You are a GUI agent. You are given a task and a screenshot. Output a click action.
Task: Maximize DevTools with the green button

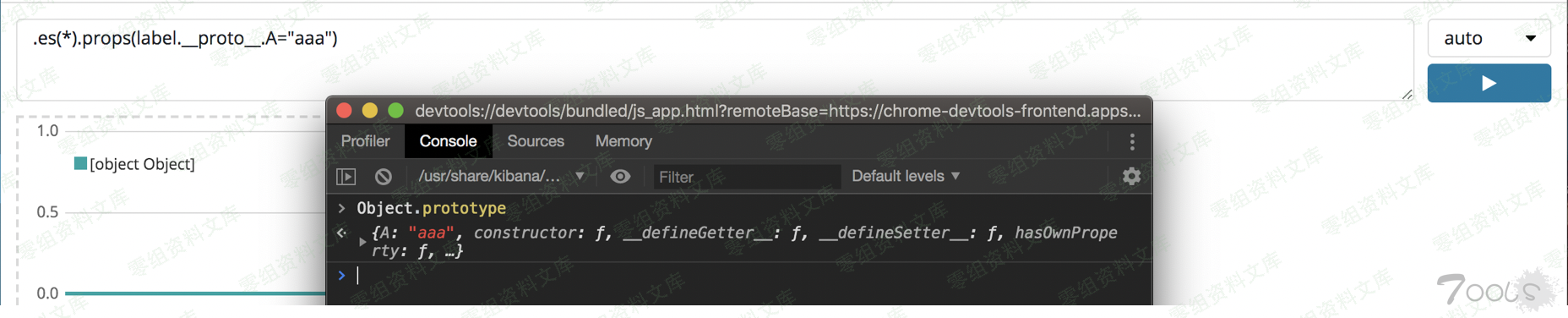click(x=395, y=111)
